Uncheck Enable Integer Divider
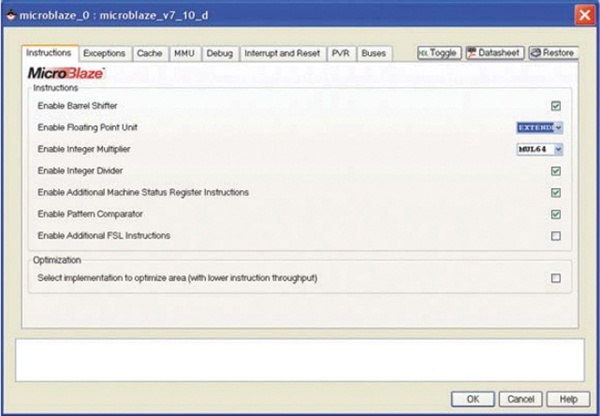The height and width of the screenshot is (416, 600). [x=556, y=171]
